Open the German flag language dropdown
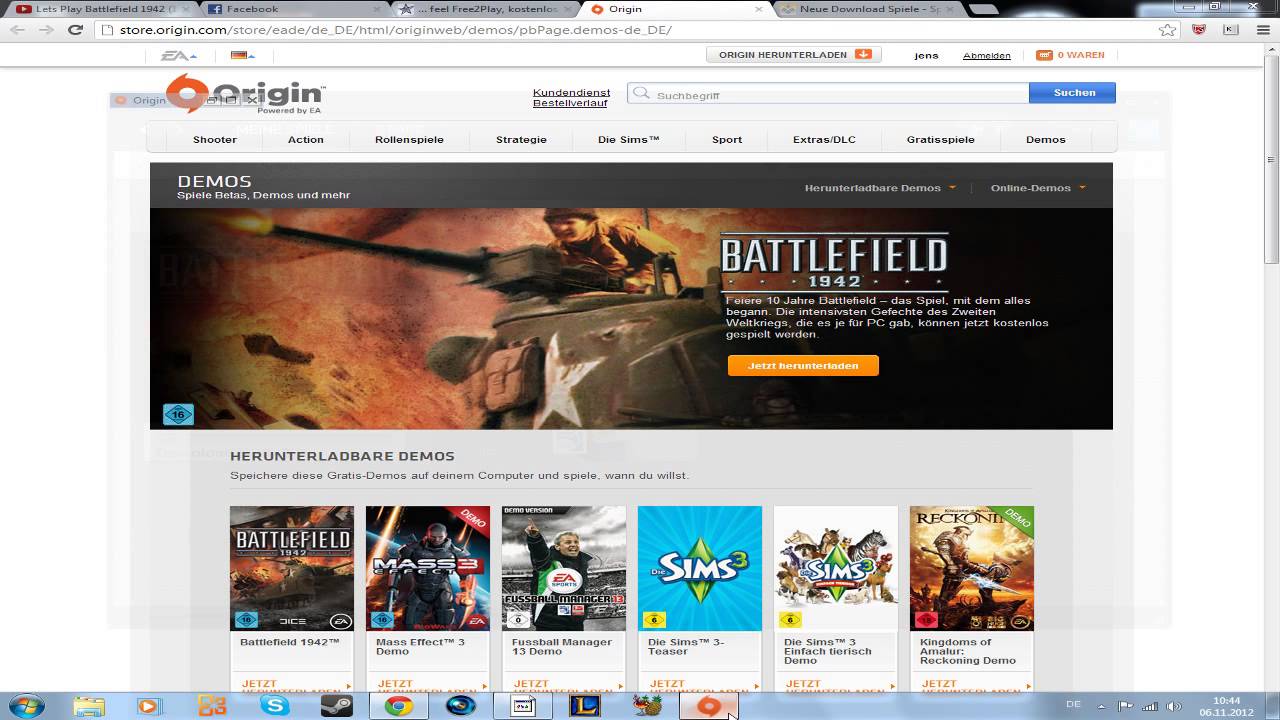The width and height of the screenshot is (1280, 720). point(242,56)
